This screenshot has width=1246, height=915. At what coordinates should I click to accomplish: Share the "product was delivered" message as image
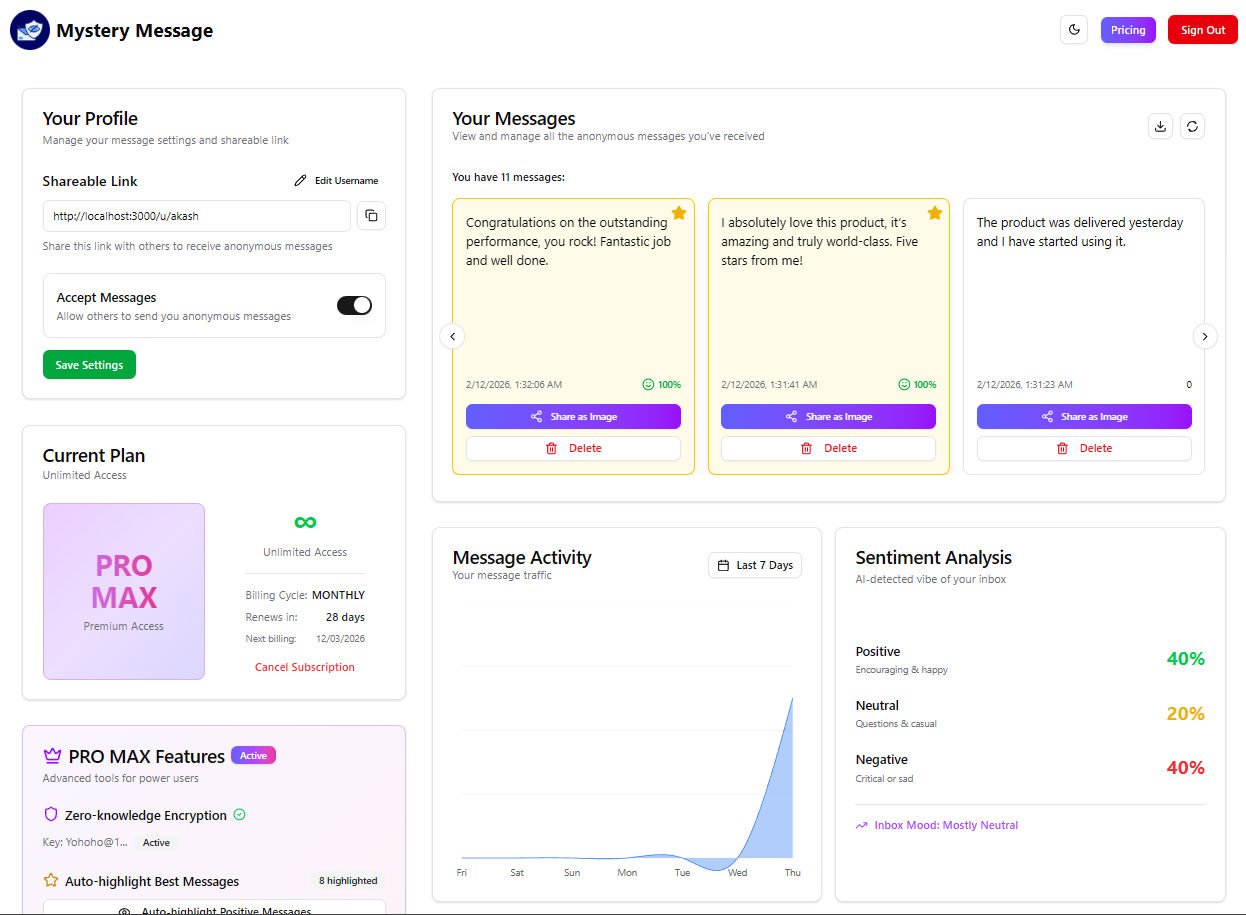1084,416
